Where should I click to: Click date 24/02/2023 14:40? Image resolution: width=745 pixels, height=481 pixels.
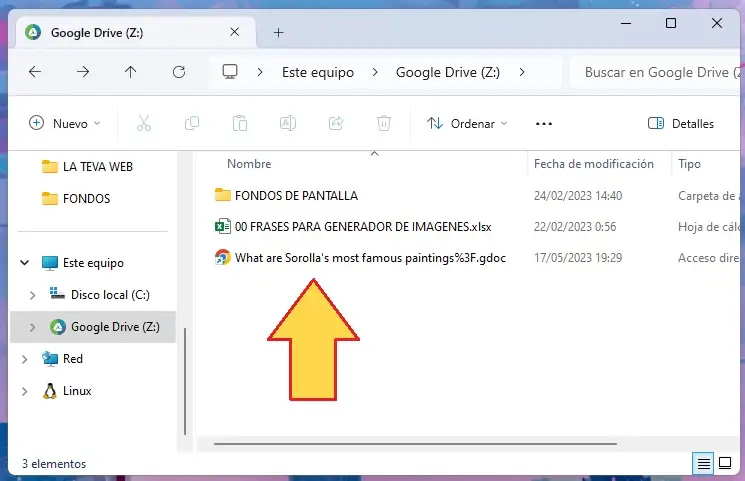pos(578,196)
